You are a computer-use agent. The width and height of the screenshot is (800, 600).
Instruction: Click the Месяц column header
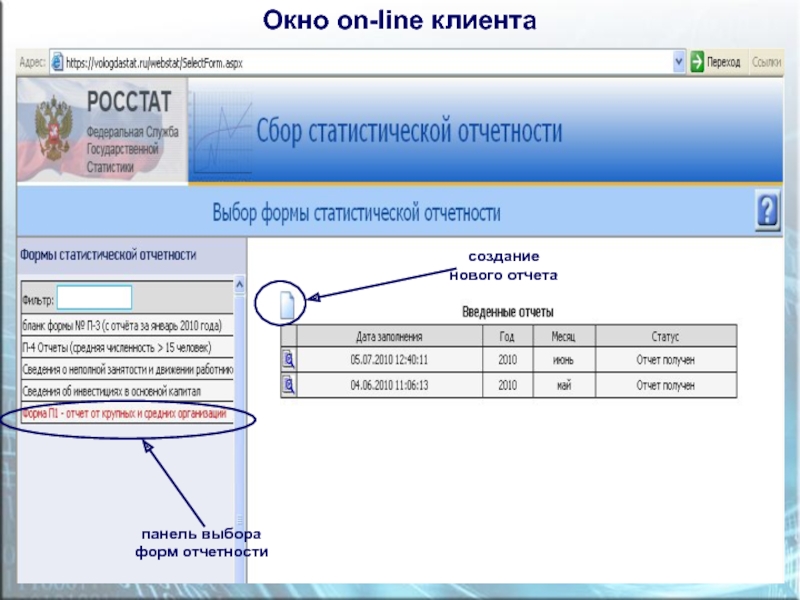coord(564,336)
